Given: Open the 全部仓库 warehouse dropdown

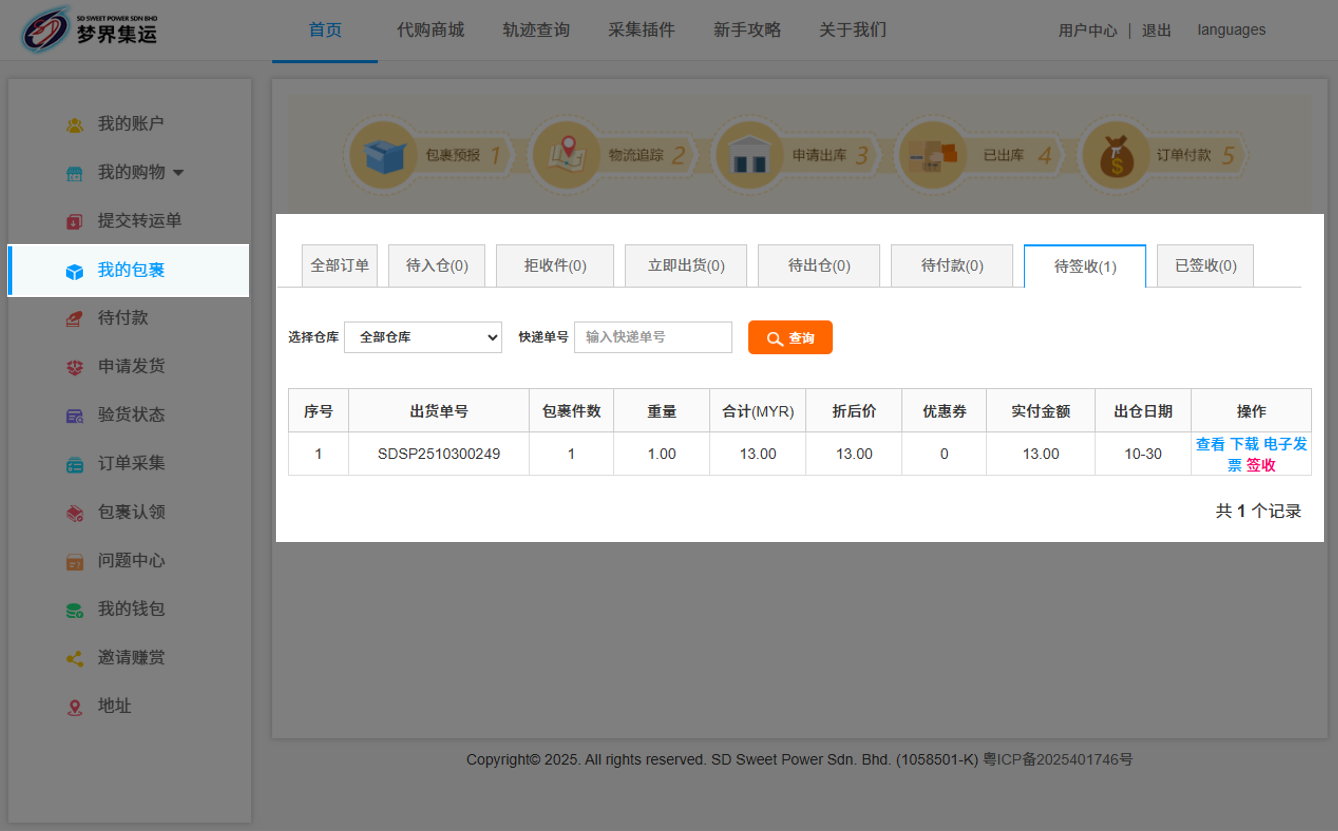Looking at the screenshot, I should pyautogui.click(x=423, y=338).
